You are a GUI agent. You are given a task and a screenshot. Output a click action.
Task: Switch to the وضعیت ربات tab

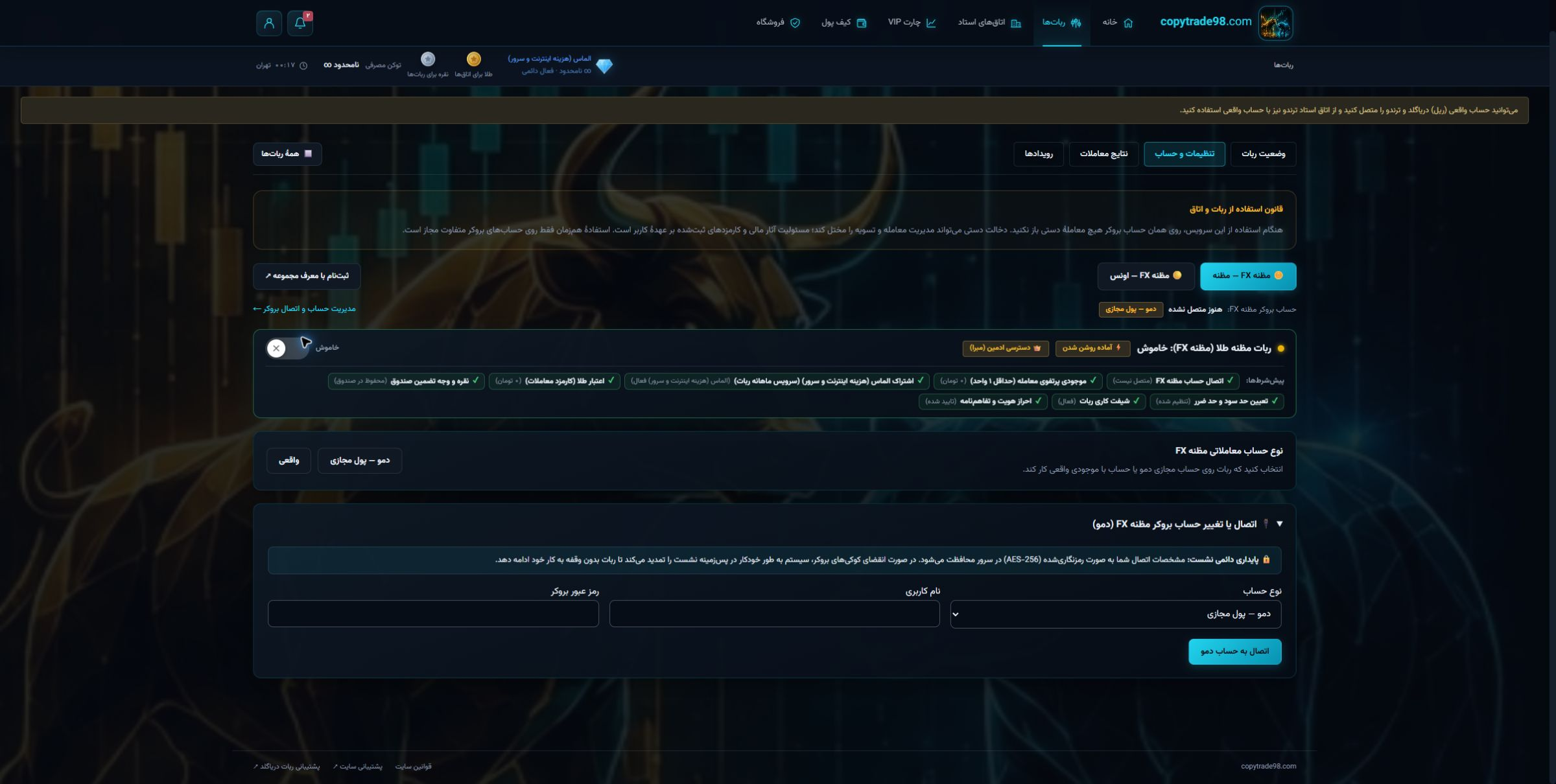click(1263, 154)
